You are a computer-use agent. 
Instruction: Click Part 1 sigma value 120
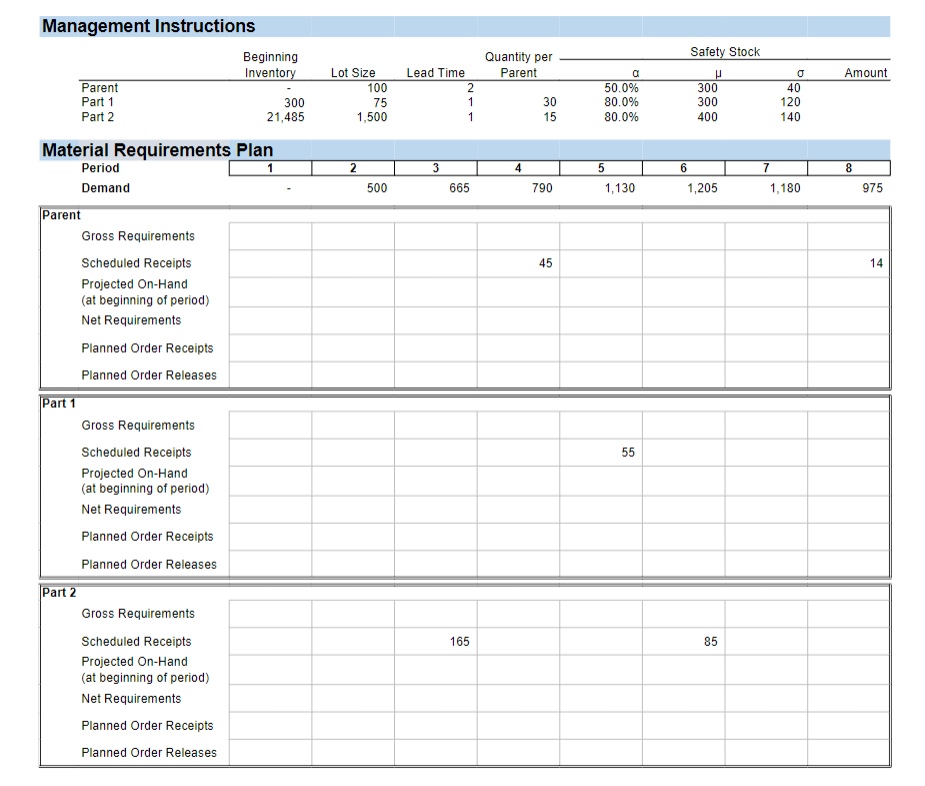click(790, 102)
